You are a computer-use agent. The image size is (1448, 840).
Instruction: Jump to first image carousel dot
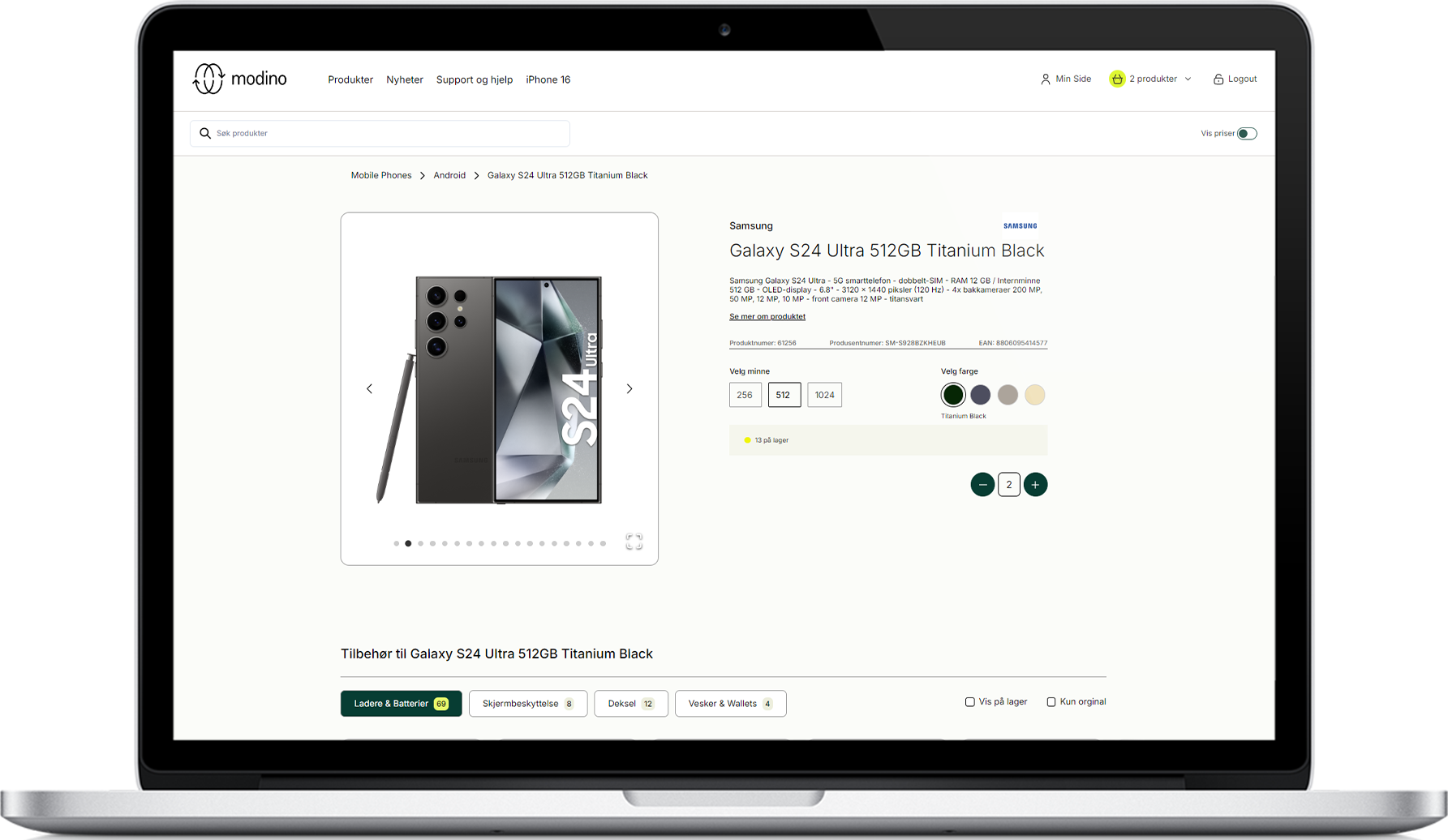coord(396,543)
